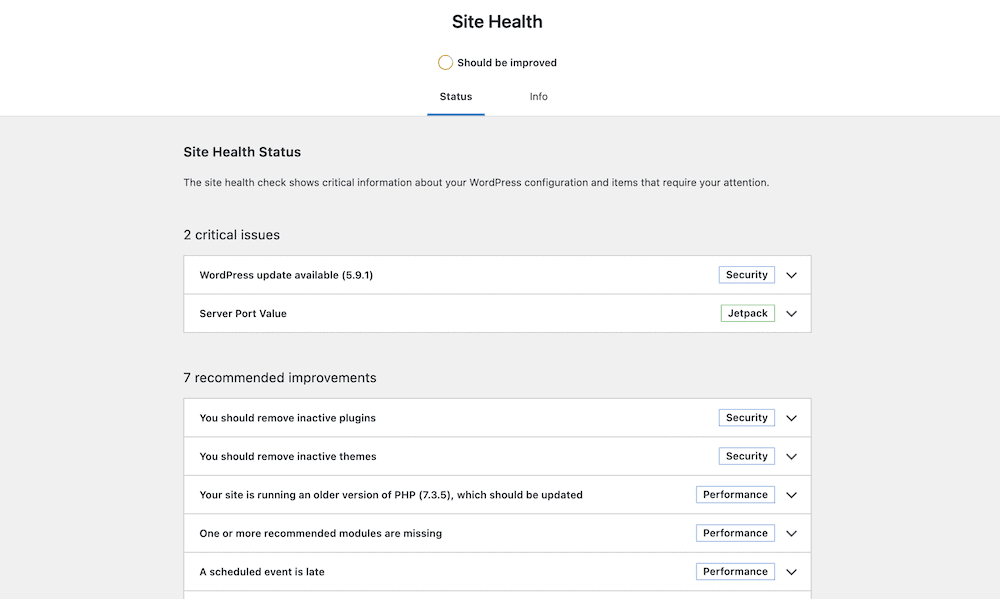The width and height of the screenshot is (1000, 599).
Task: Click the Performance badge on missing modules row
Action: 735,533
